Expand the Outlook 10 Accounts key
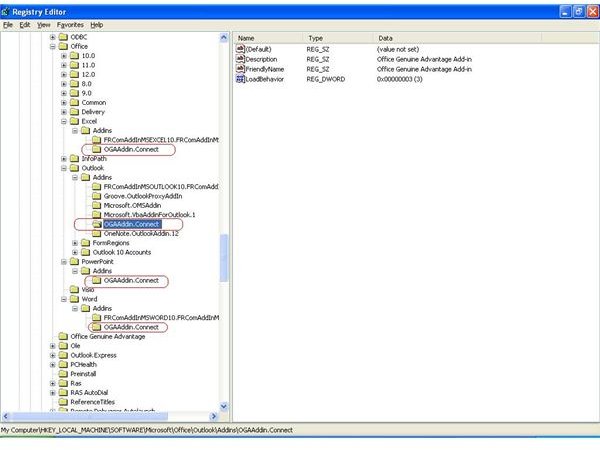600x450 pixels. tap(75, 253)
